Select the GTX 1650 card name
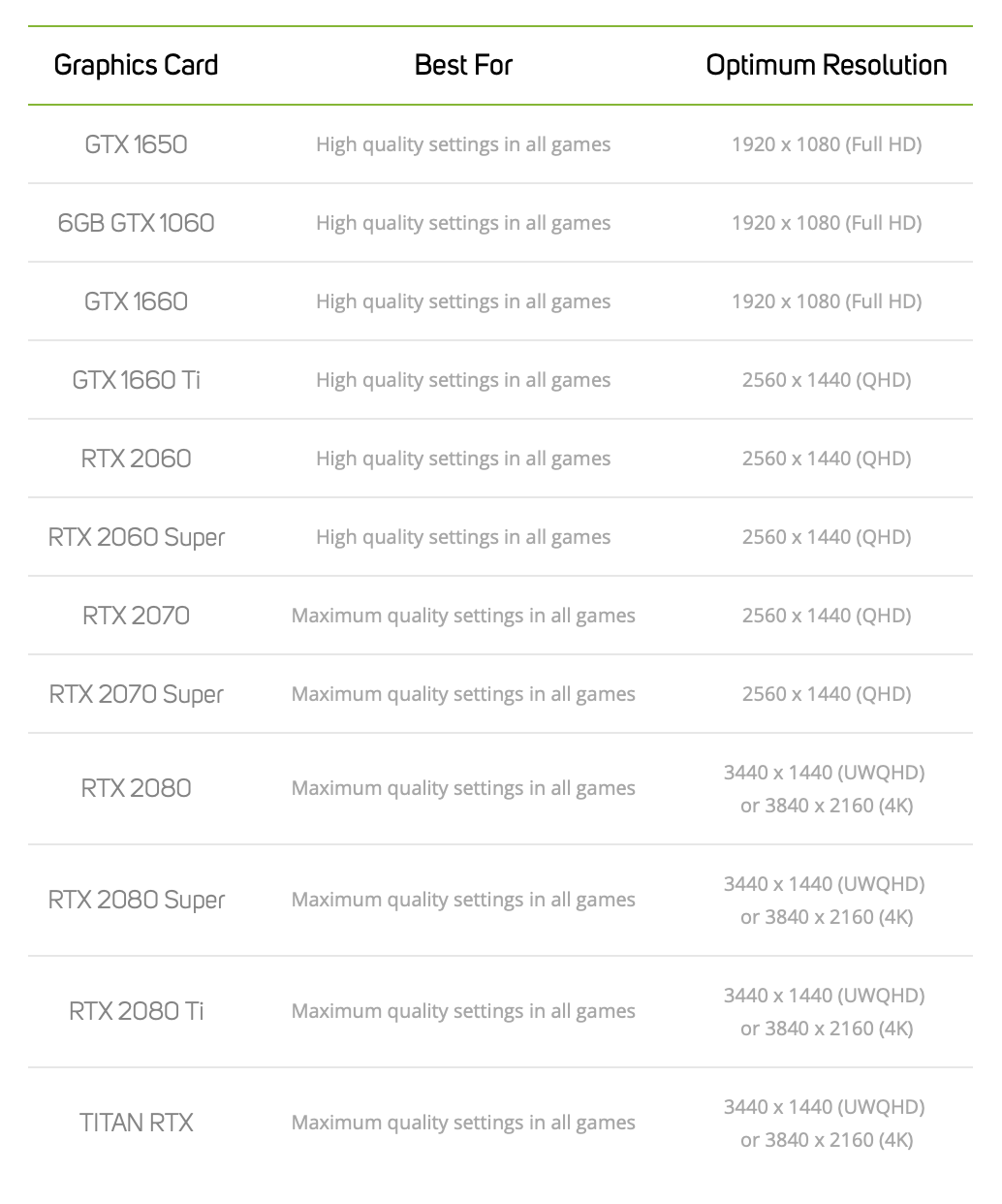Image resolution: width=1002 pixels, height=1204 pixels. point(136,144)
